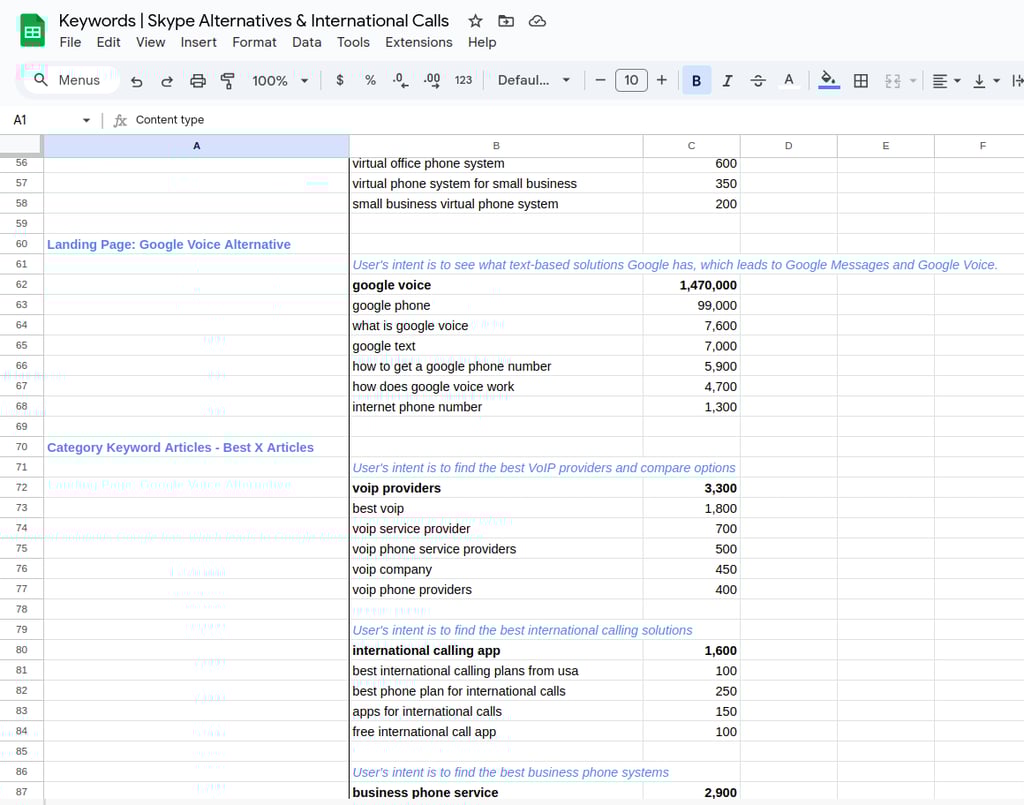1024x805 pixels.
Task: Select row 62 header
Action: (x=22, y=285)
